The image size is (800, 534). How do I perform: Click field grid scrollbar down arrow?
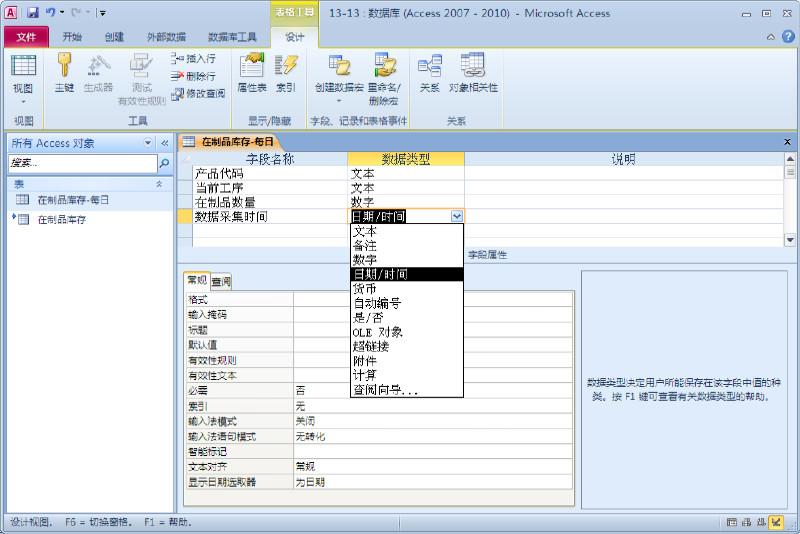[790, 240]
